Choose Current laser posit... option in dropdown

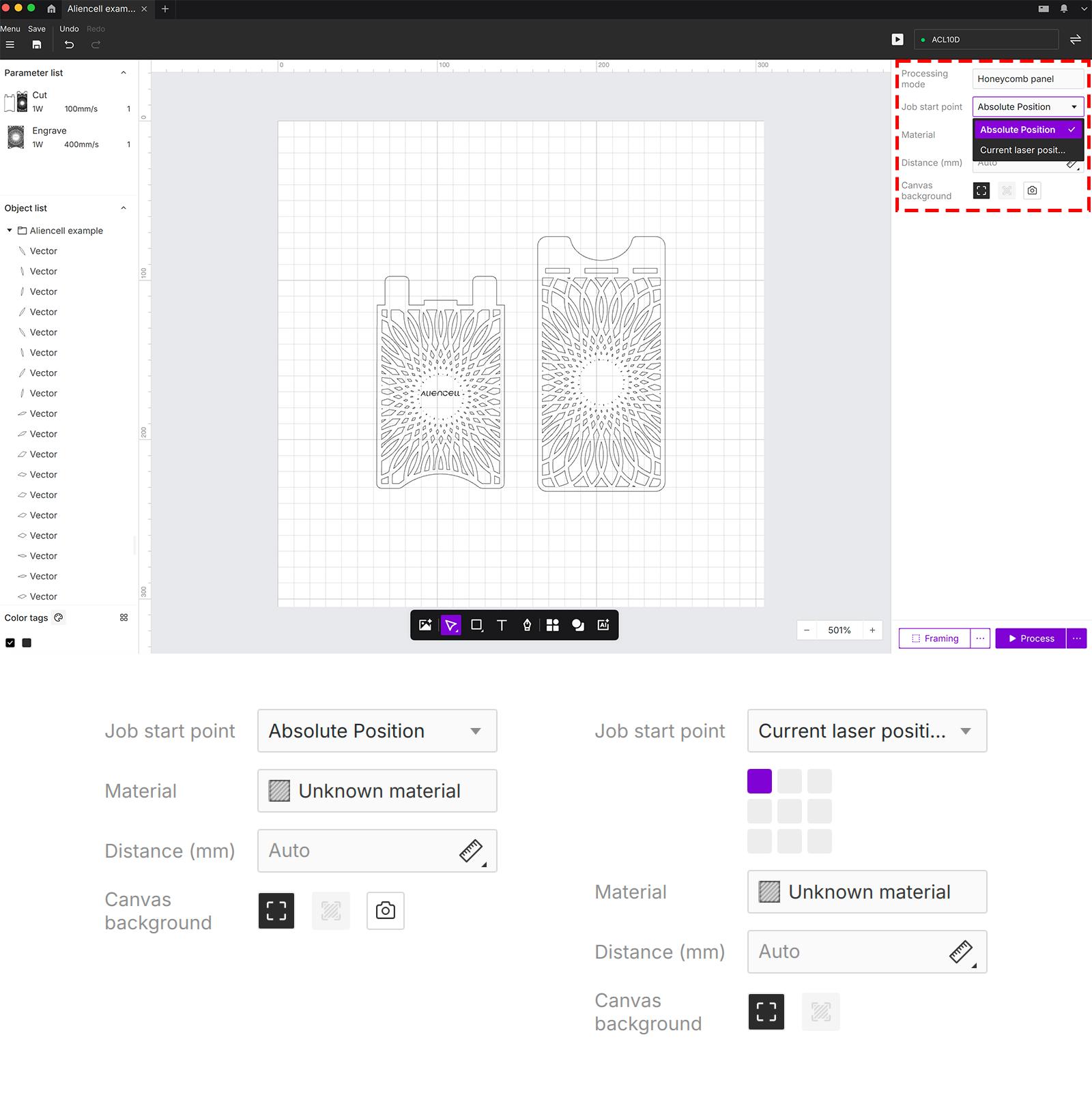click(x=1028, y=150)
